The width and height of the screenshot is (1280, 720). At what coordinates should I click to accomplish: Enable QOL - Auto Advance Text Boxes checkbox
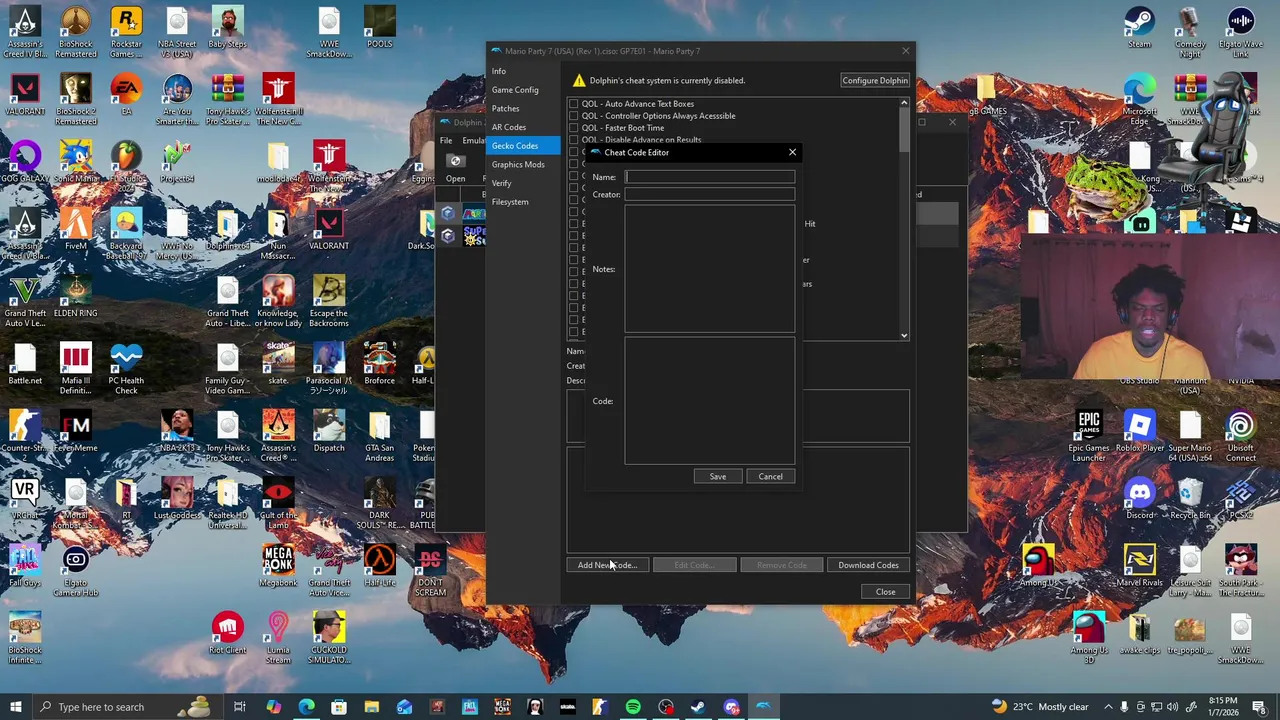[574, 104]
